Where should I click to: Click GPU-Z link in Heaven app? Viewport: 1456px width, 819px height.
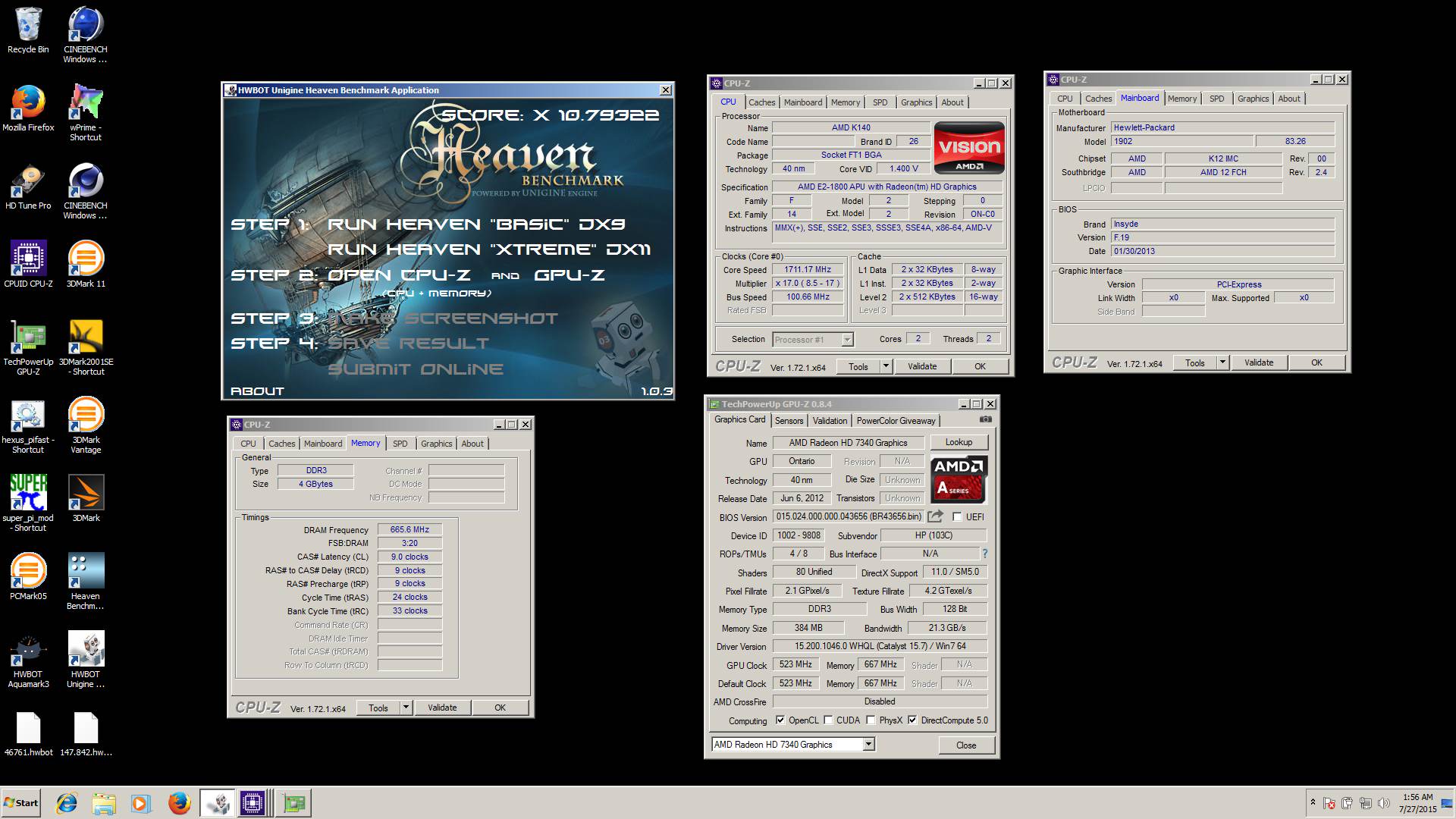click(x=569, y=275)
